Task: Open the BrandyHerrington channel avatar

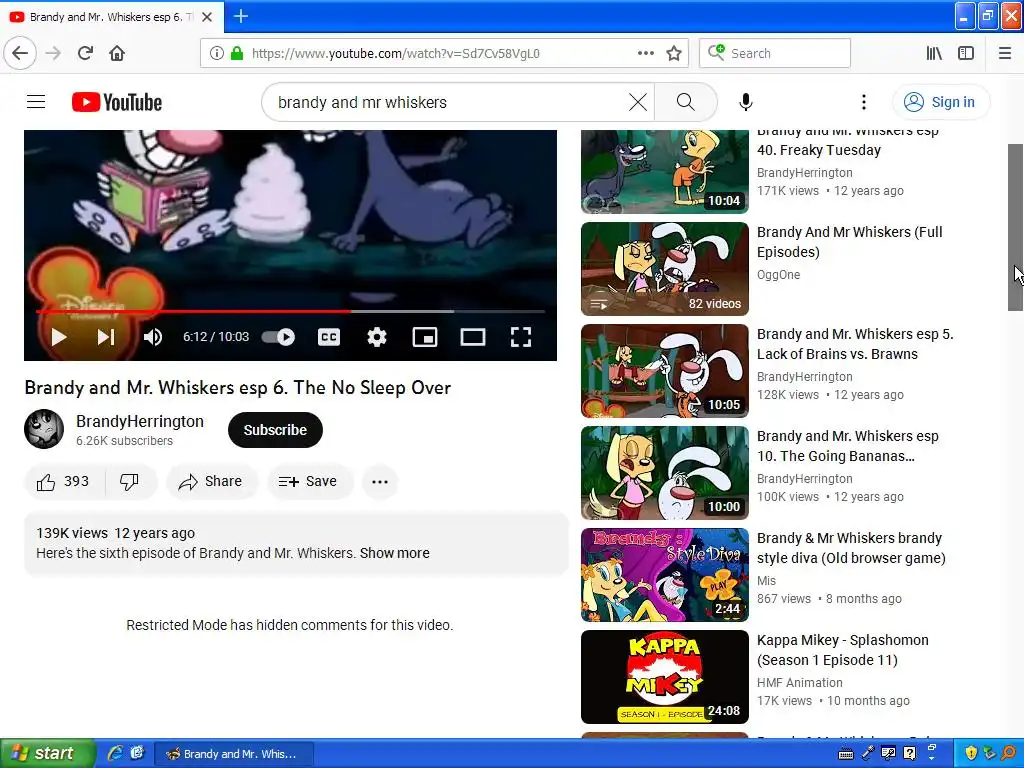Action: coord(44,429)
